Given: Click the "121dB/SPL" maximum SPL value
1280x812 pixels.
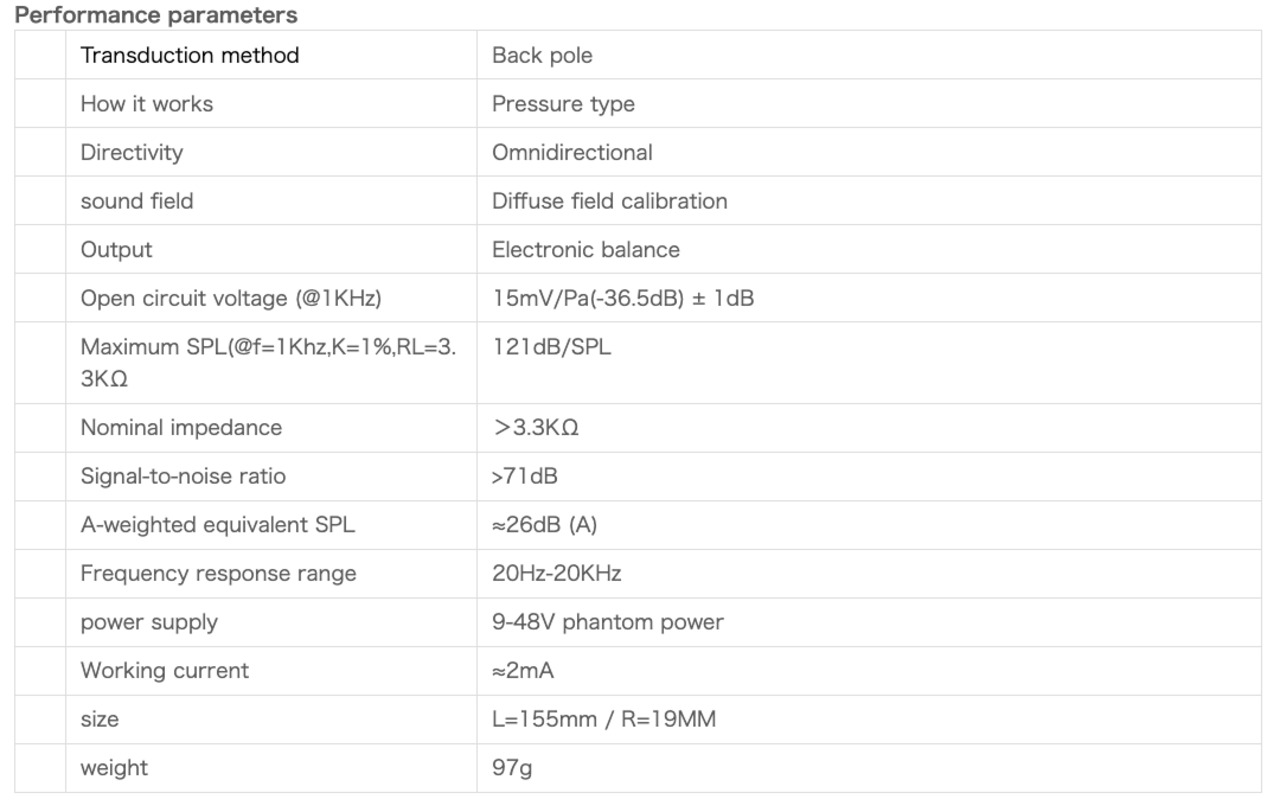Looking at the screenshot, I should pos(551,347).
